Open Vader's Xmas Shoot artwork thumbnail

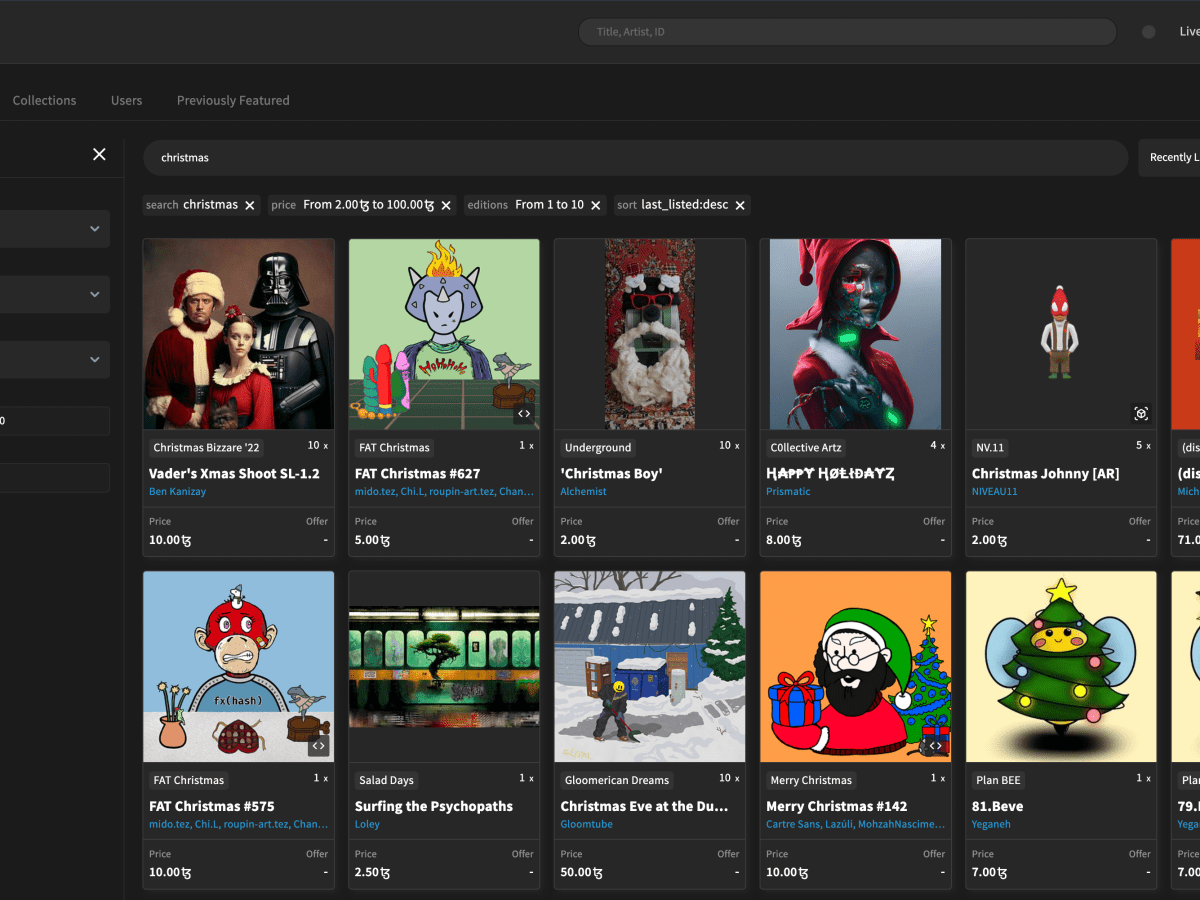click(x=239, y=334)
